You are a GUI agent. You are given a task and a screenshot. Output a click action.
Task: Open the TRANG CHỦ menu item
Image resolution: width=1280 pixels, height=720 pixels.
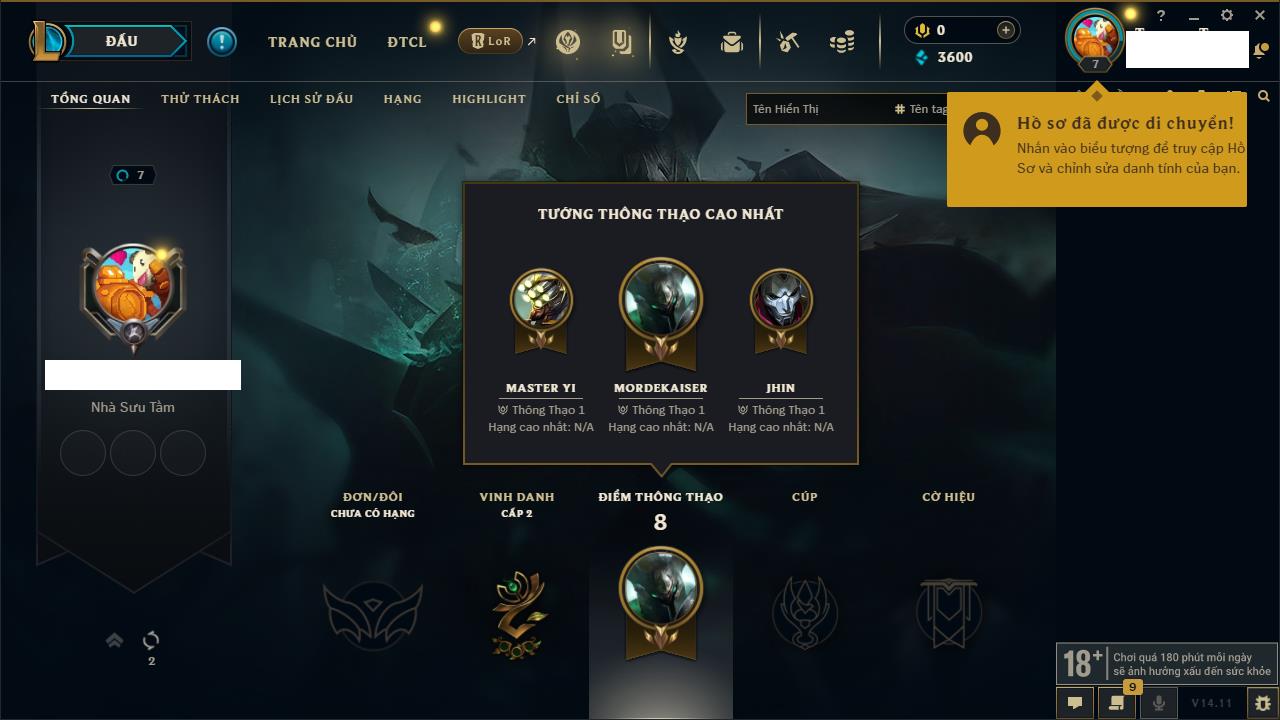coord(312,42)
